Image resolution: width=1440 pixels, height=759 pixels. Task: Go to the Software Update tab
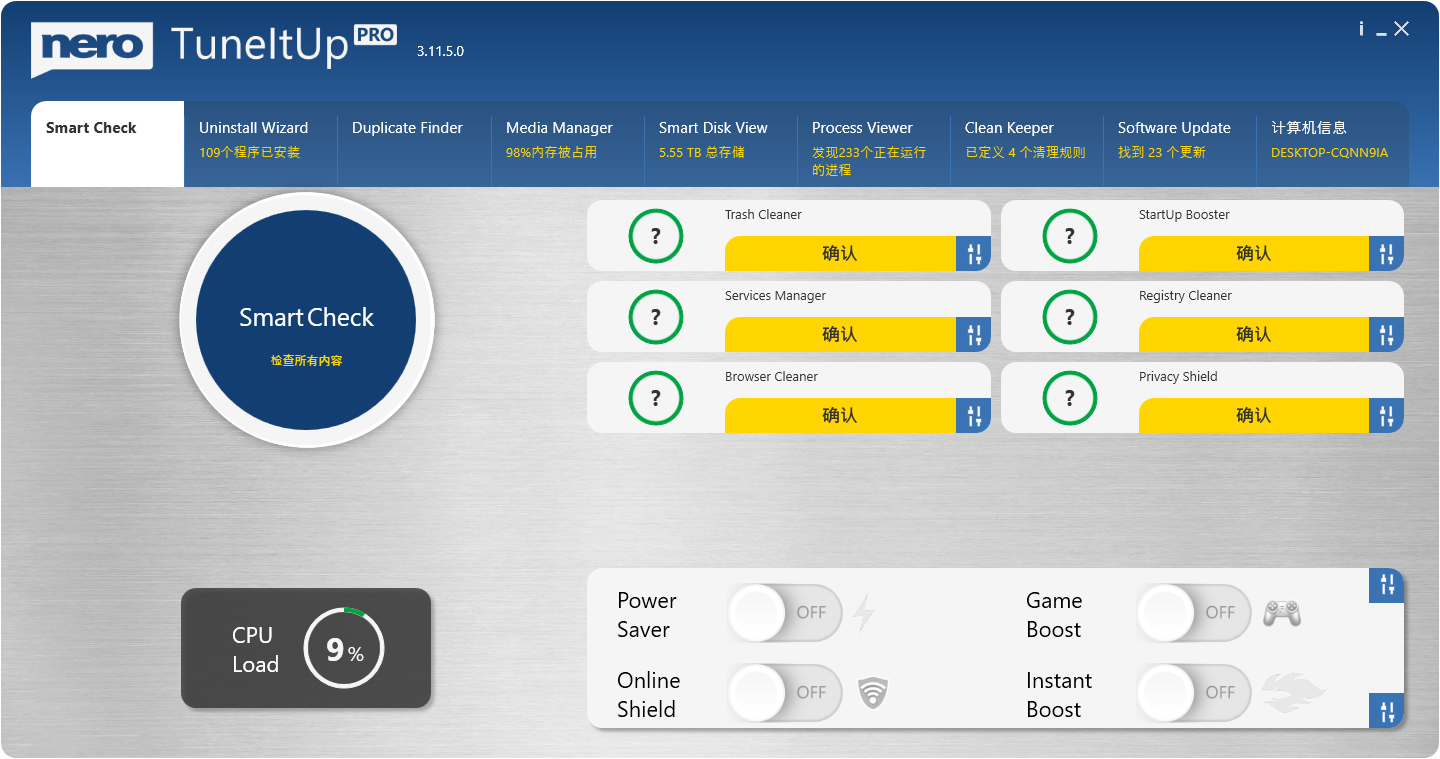[1180, 144]
